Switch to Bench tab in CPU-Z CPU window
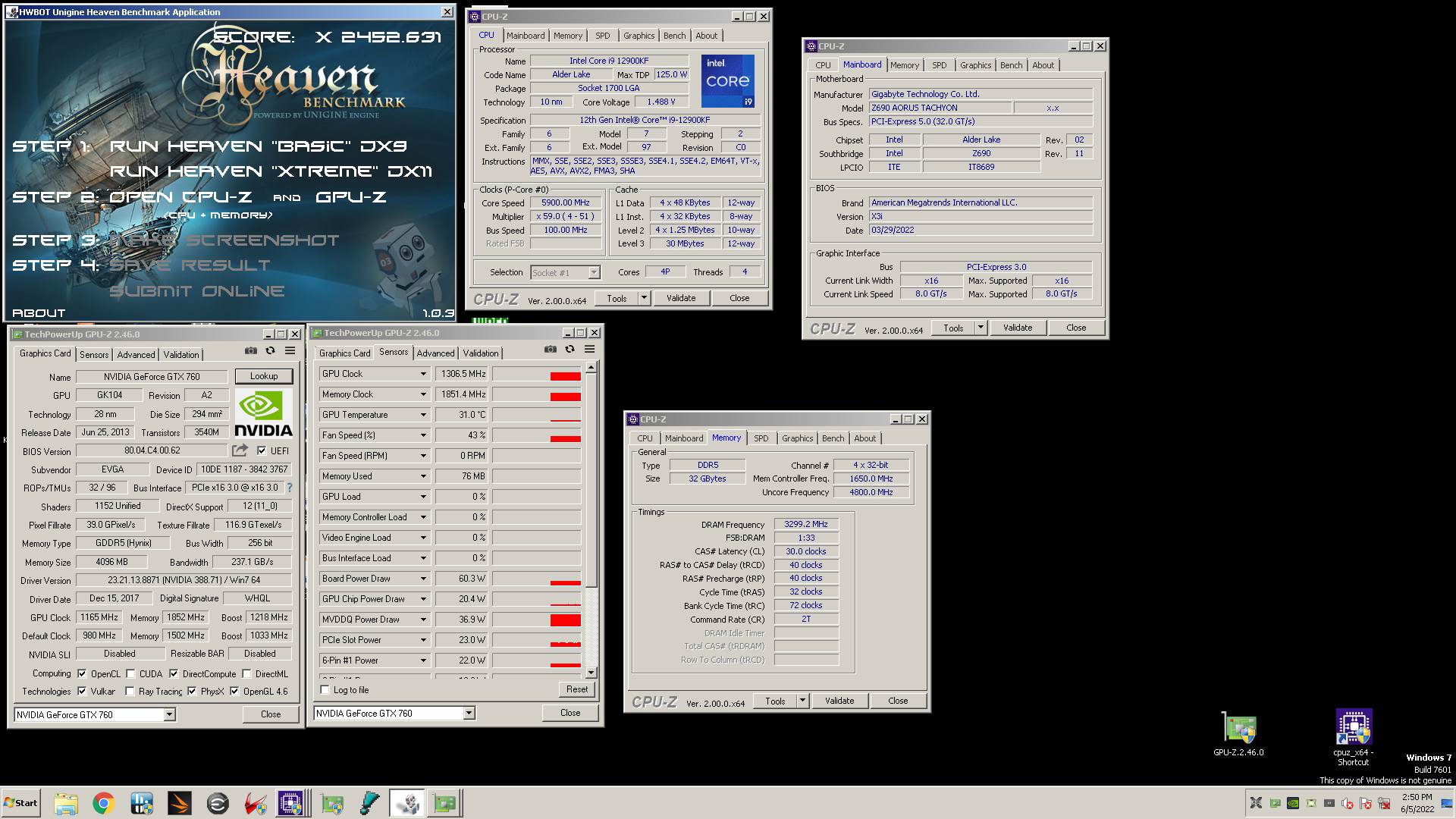The height and width of the screenshot is (819, 1456). 674,36
